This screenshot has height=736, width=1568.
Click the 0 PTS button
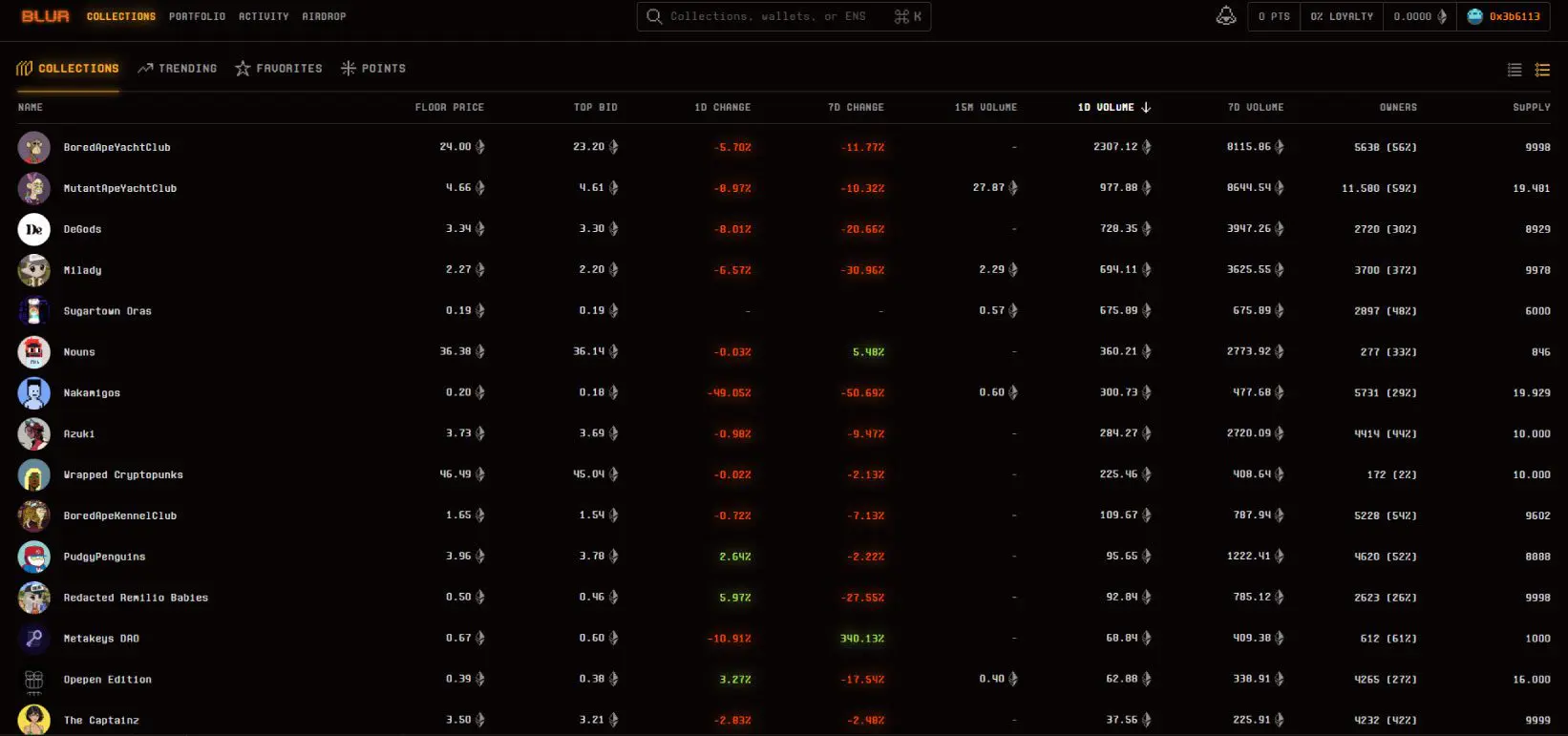click(x=1274, y=16)
